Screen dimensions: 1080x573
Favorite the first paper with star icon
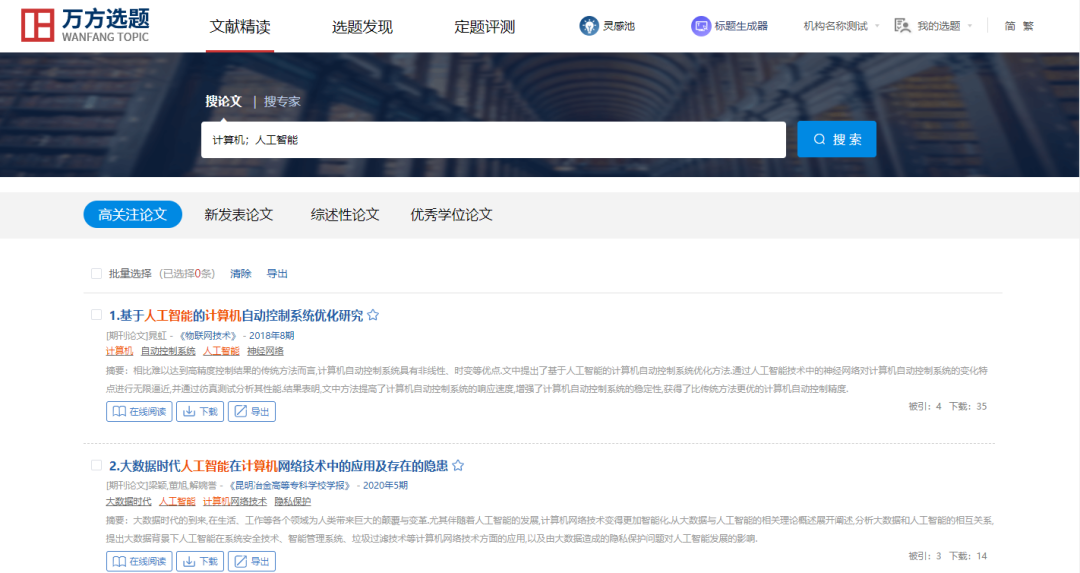tap(373, 315)
